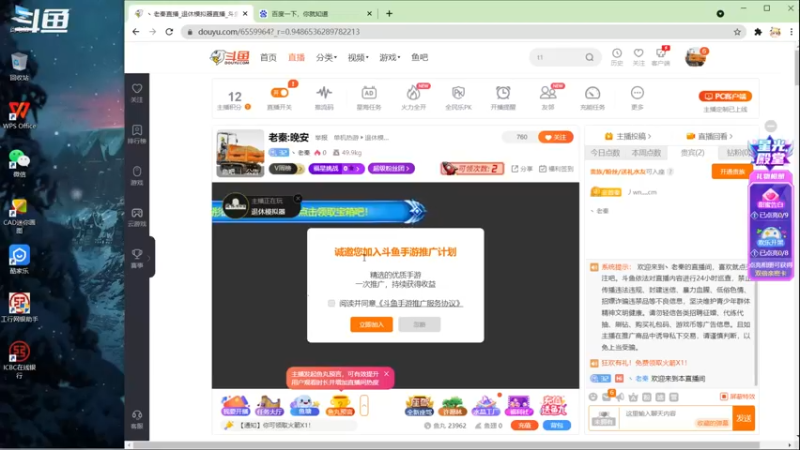Click the 福利签到 check-in icon
800x450 pixels.
pyautogui.click(x=556, y=169)
